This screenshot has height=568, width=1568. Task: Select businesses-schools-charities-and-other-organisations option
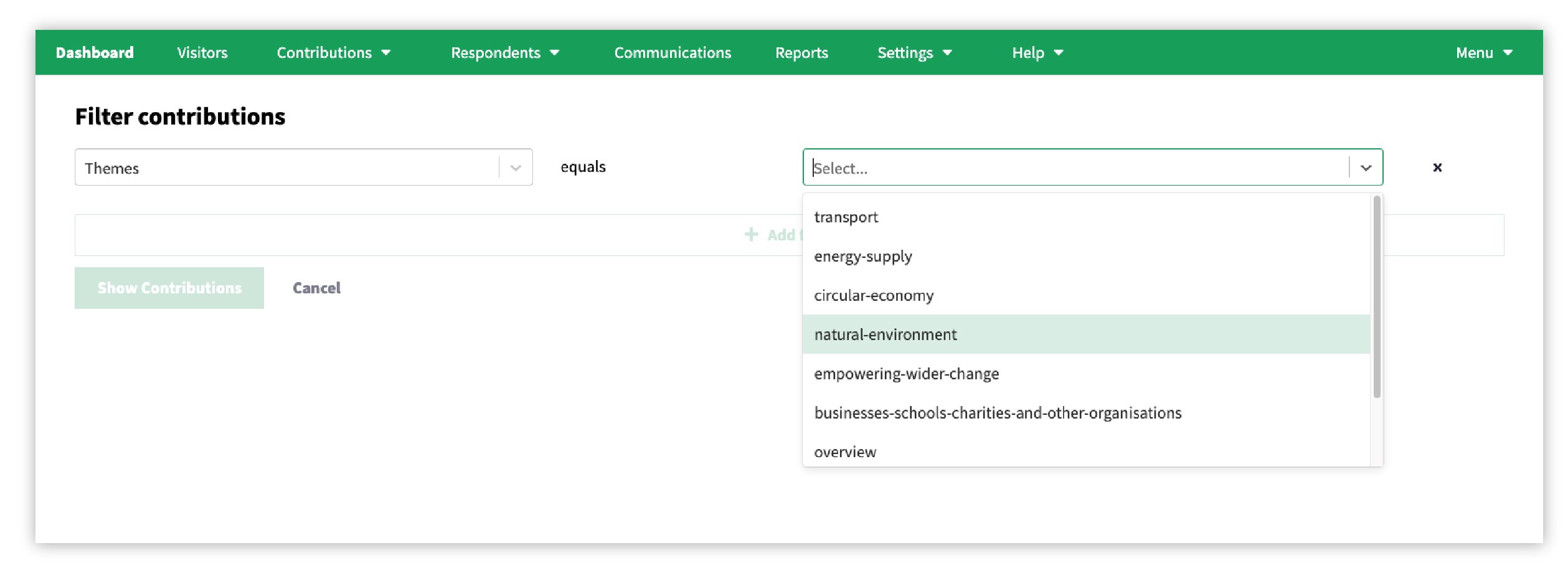[x=1086, y=413]
